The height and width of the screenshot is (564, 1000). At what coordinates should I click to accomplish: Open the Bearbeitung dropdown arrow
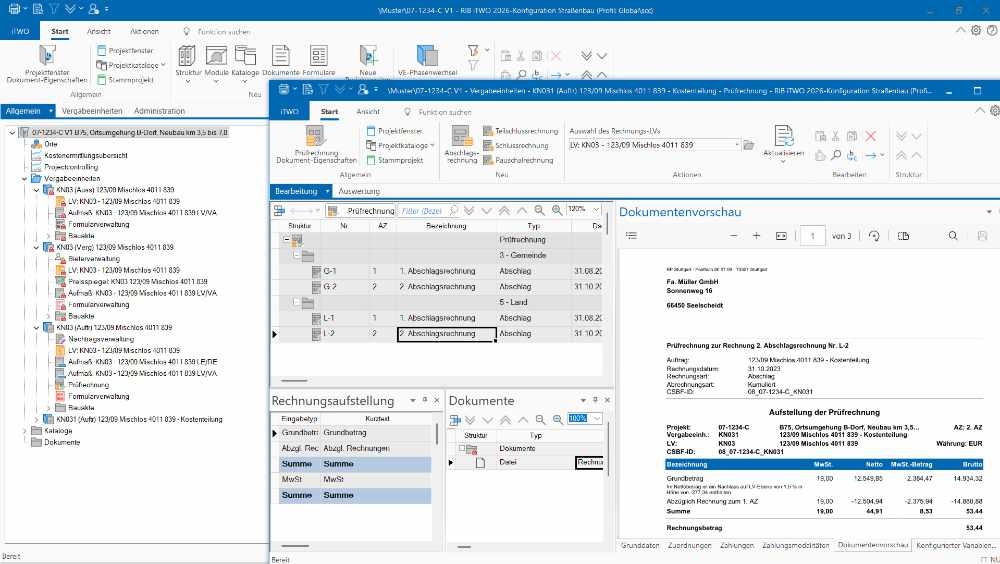(x=327, y=191)
